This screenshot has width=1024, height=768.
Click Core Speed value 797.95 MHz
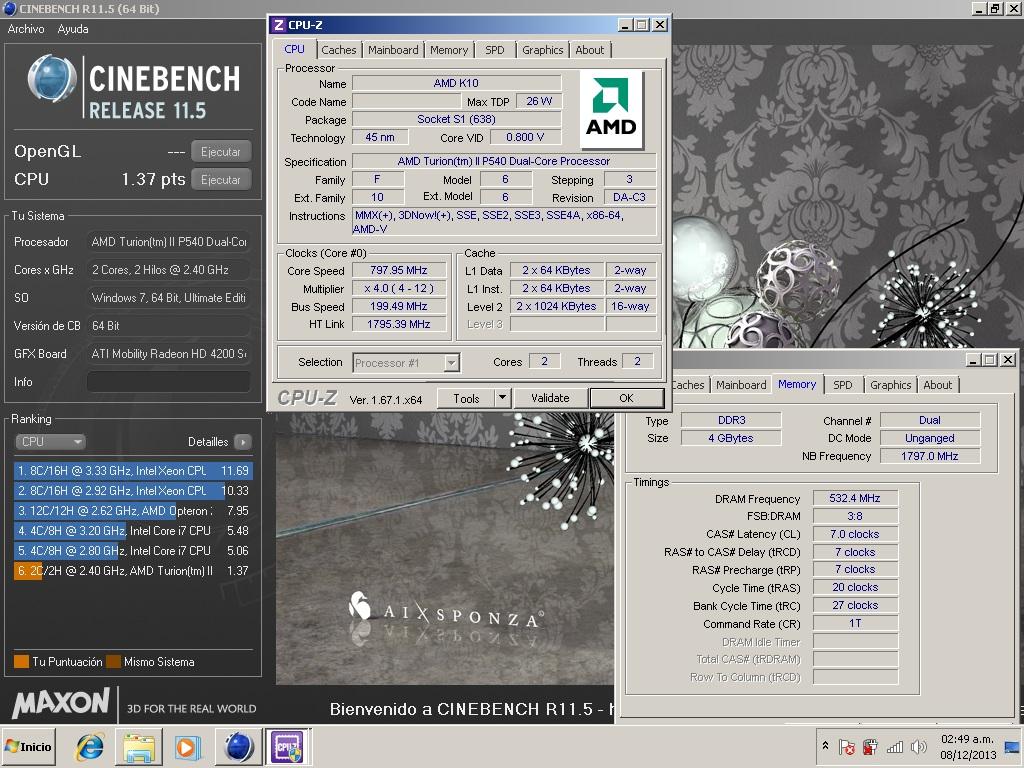(x=398, y=270)
